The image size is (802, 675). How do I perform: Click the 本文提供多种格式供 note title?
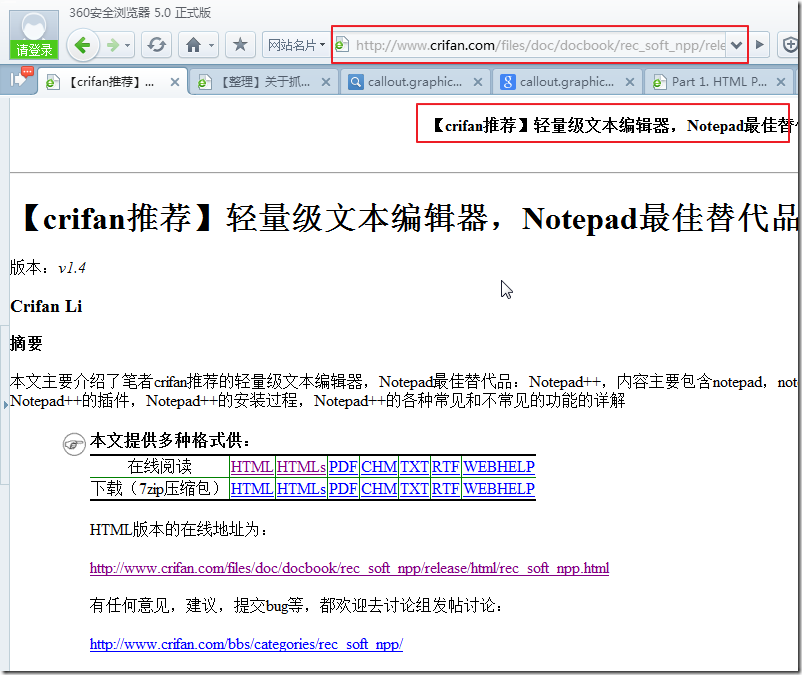tap(170, 441)
